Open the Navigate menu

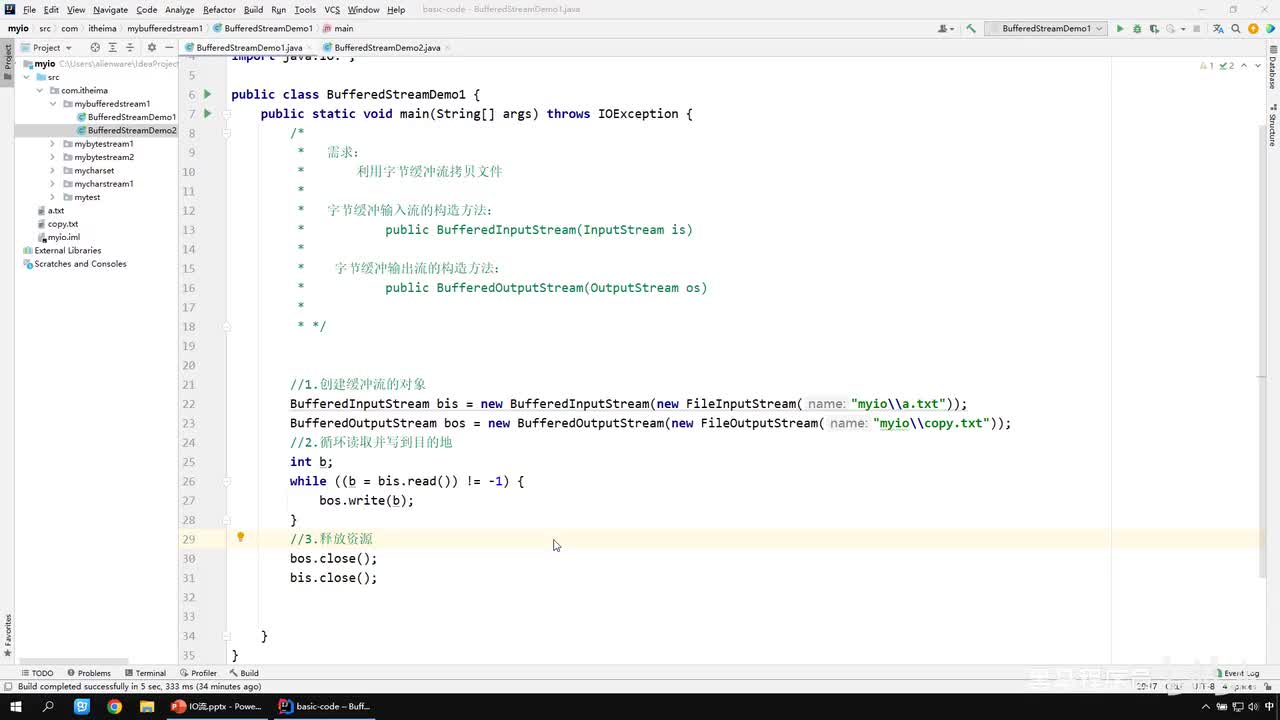(110, 10)
